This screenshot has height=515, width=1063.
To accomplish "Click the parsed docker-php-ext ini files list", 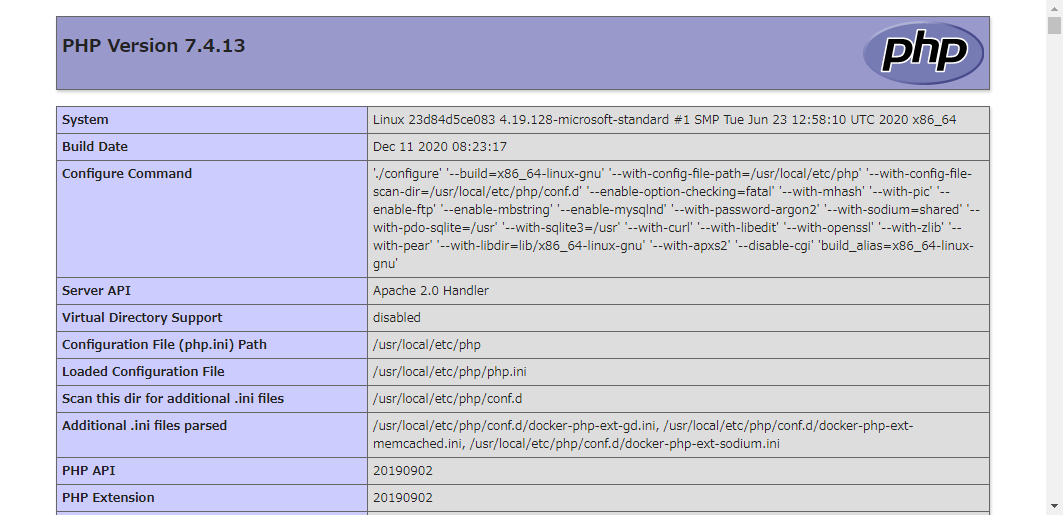I will click(642, 434).
